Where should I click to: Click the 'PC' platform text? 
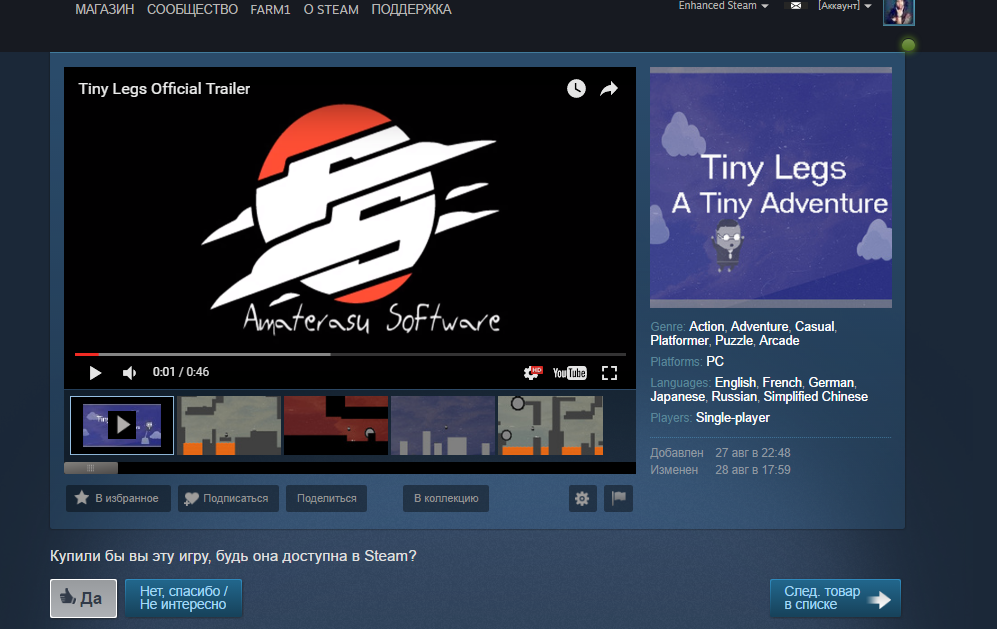[715, 362]
